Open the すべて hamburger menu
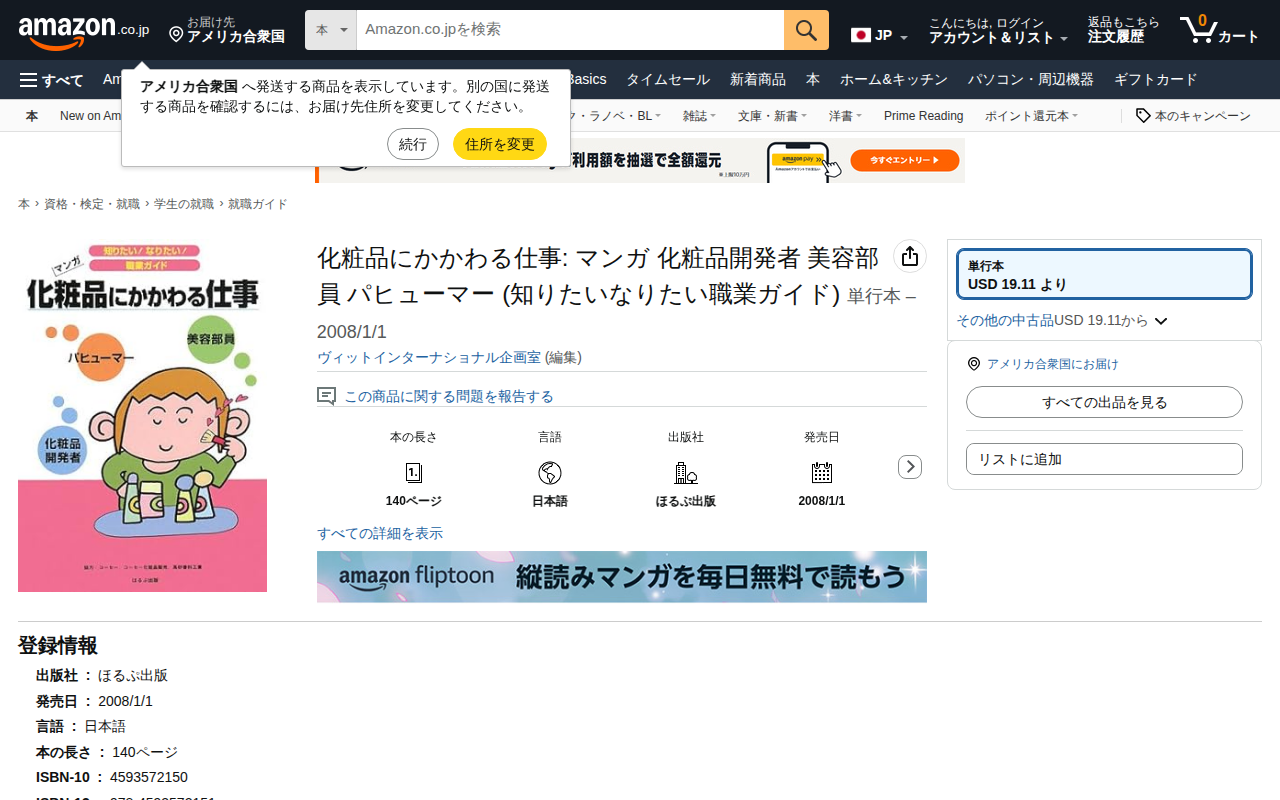Screen dimensions: 1280x800 52,80
